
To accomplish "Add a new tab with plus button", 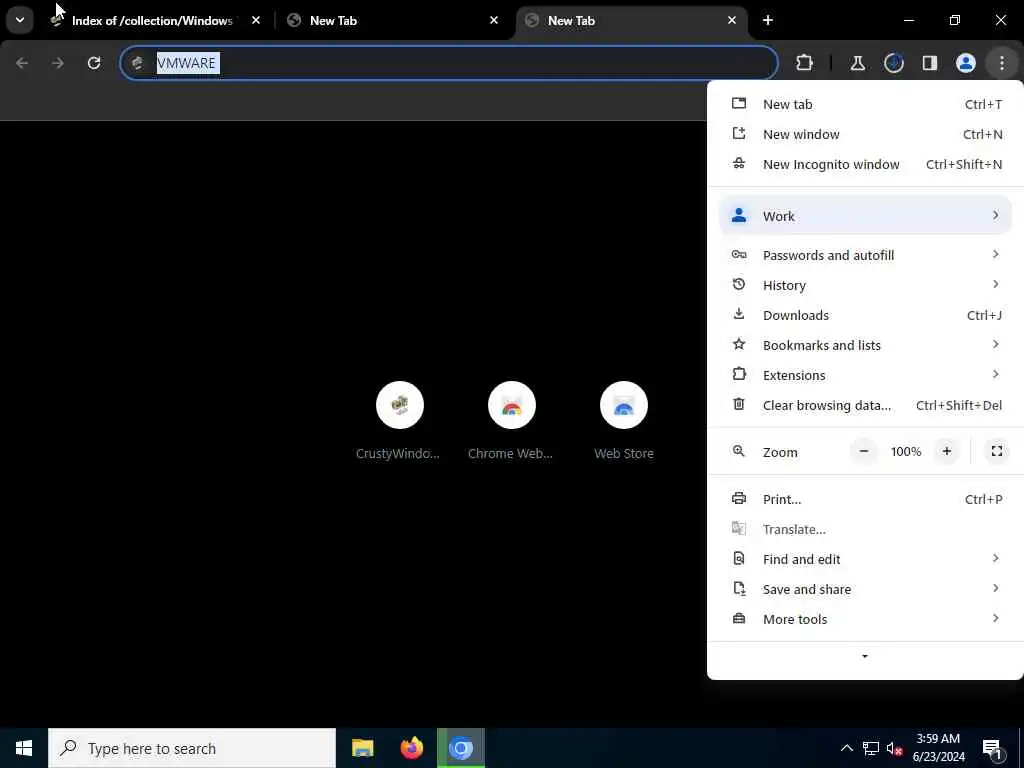I will pos(768,20).
